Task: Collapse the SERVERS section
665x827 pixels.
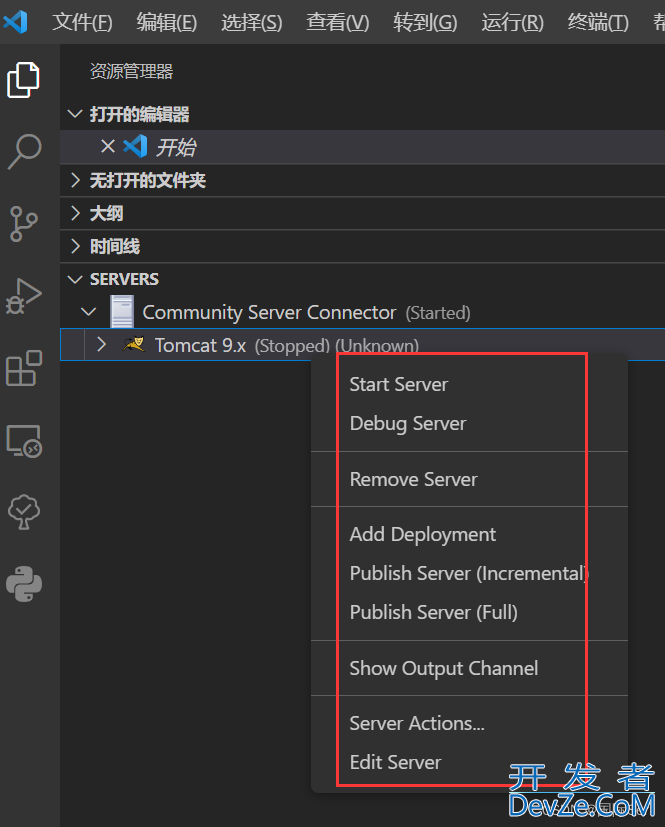Action: pos(75,279)
